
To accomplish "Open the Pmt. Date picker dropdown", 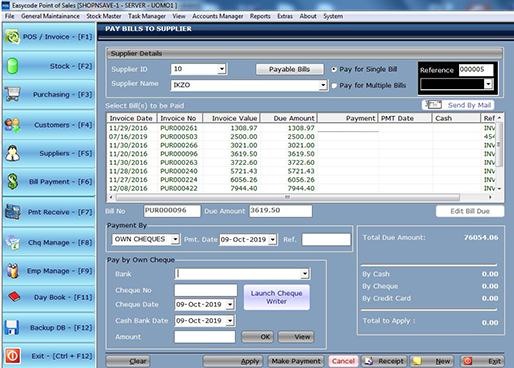I will tap(273, 239).
